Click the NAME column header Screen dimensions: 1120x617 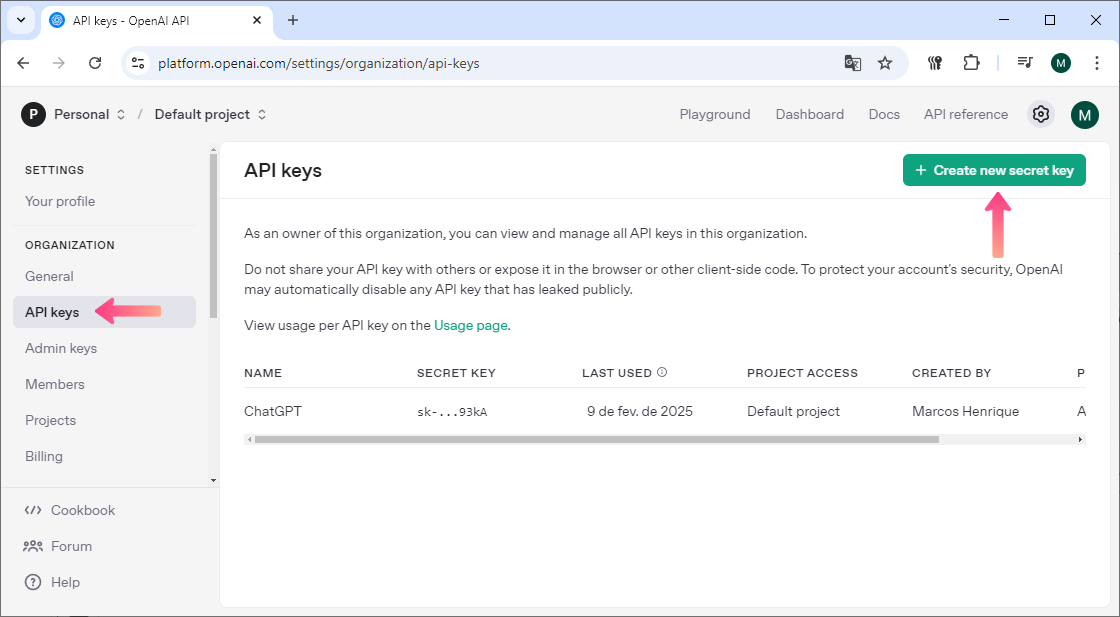[x=263, y=373]
